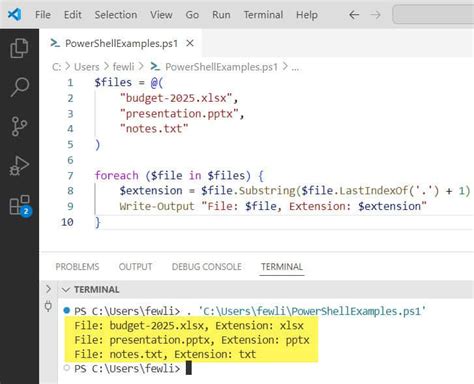Open the Source Control view
Viewport: 474px width, 384px height.
[x=19, y=126]
